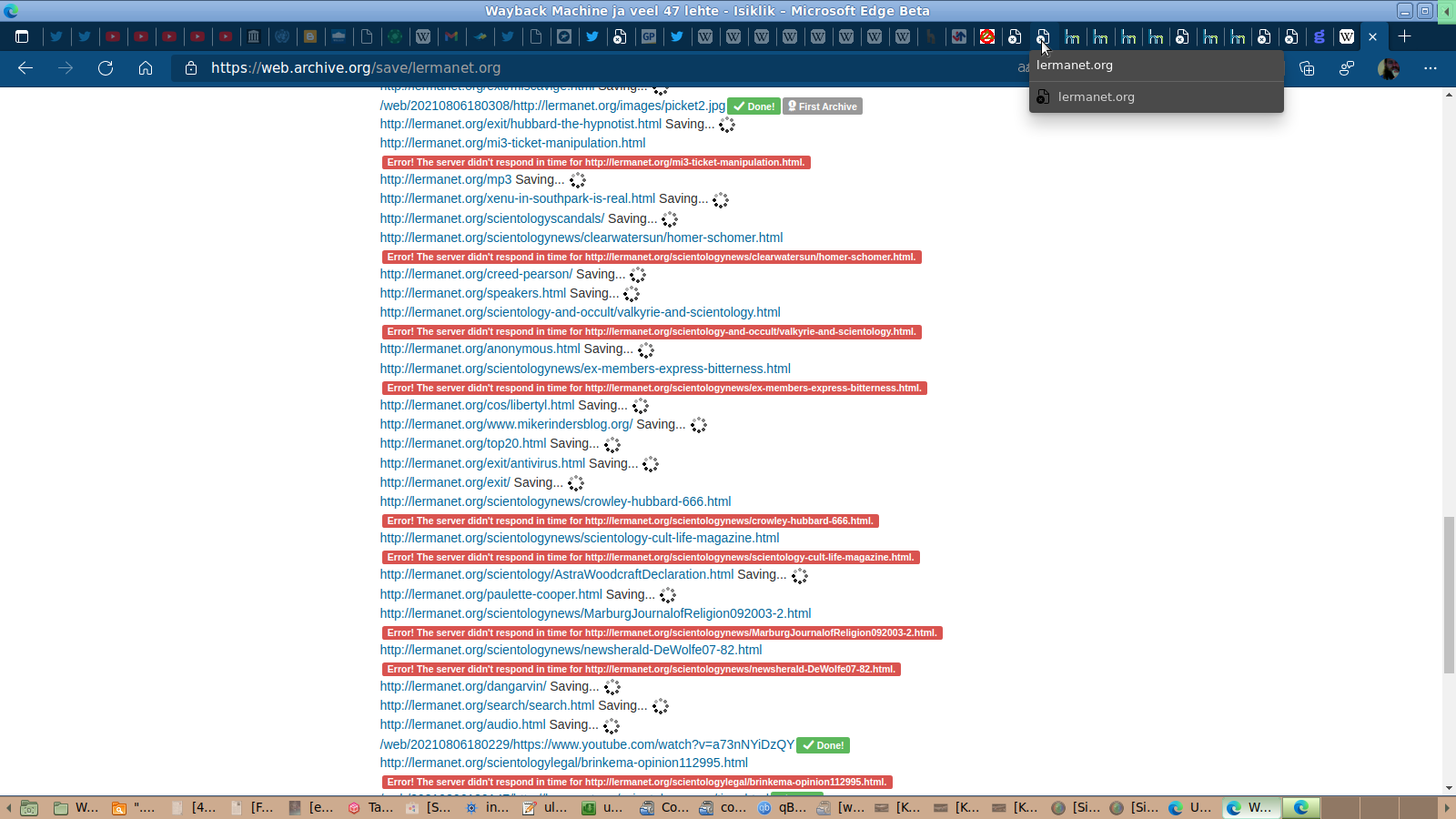Image resolution: width=1456 pixels, height=819 pixels.
Task: Open the valkyrie-and-scientology.html link
Action: point(581,313)
